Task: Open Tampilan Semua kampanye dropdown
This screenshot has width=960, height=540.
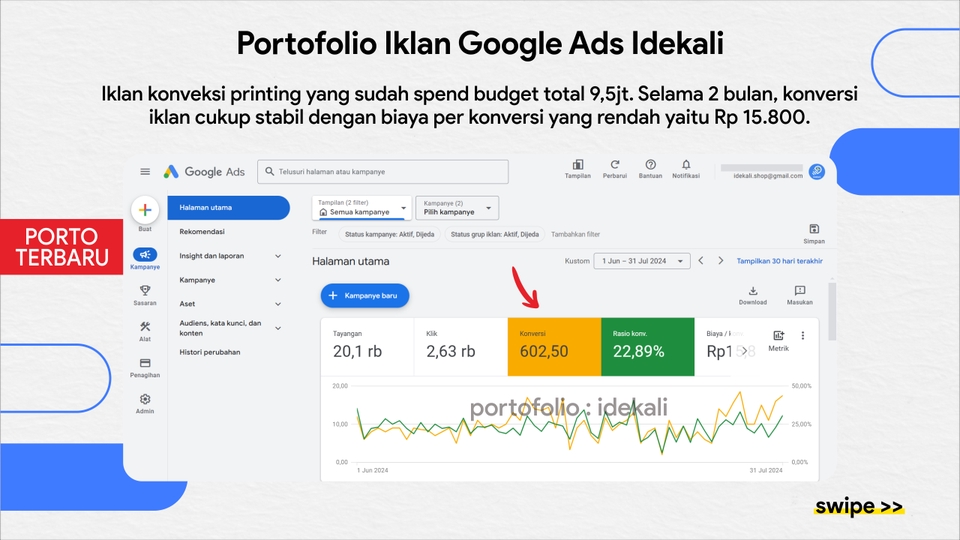Action: (361, 208)
